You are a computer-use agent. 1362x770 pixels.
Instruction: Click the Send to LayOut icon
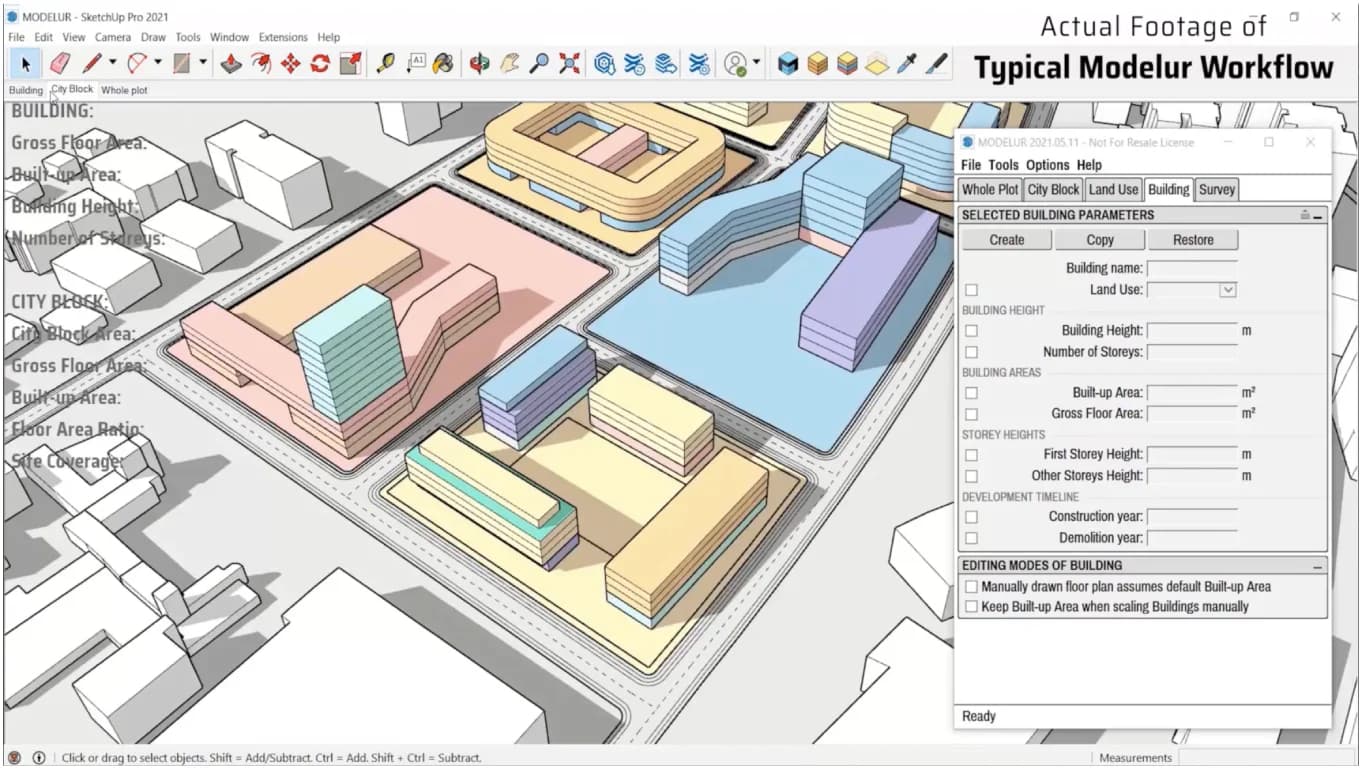tap(666, 64)
